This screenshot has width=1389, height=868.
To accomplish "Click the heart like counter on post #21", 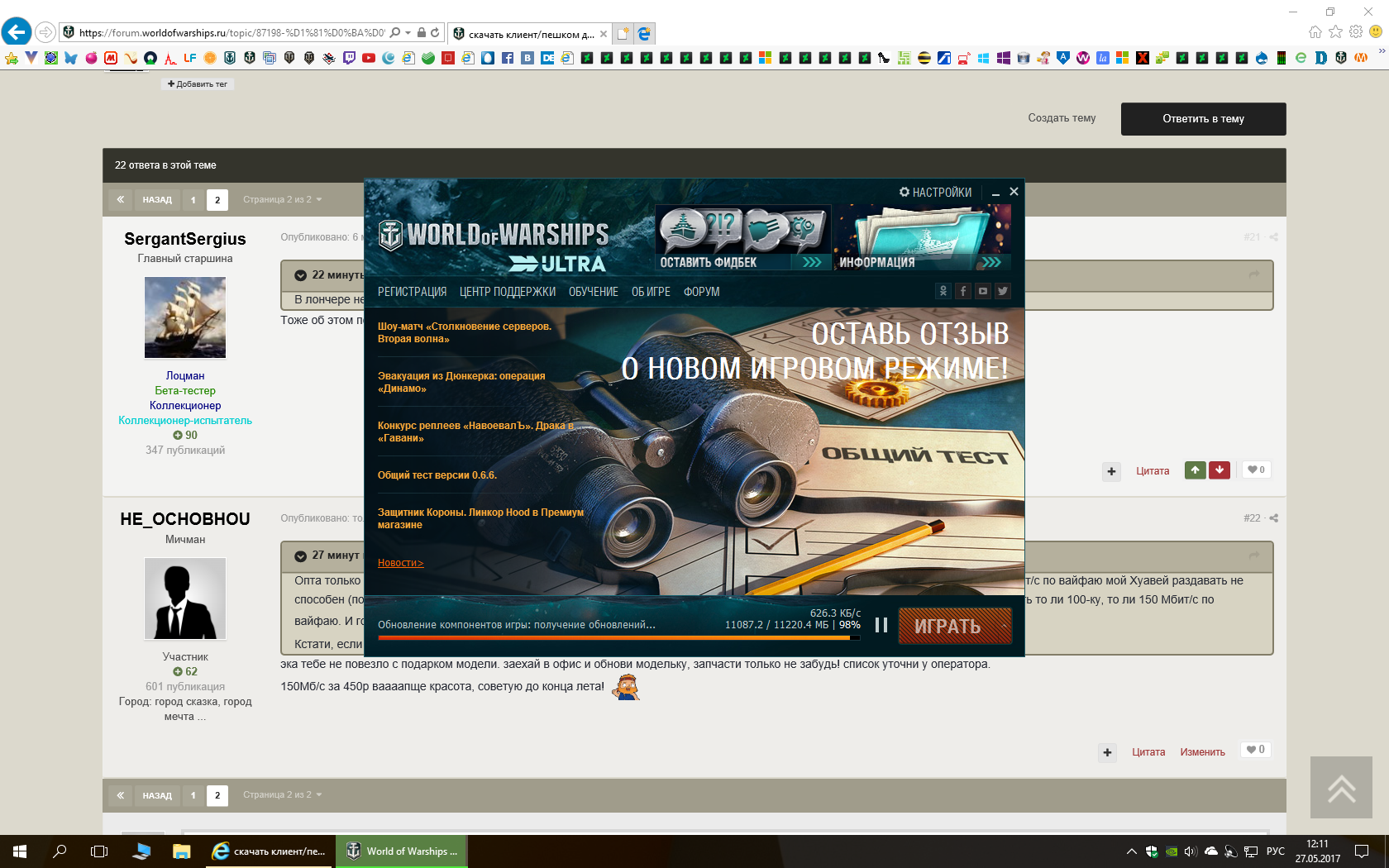I will 1256,470.
